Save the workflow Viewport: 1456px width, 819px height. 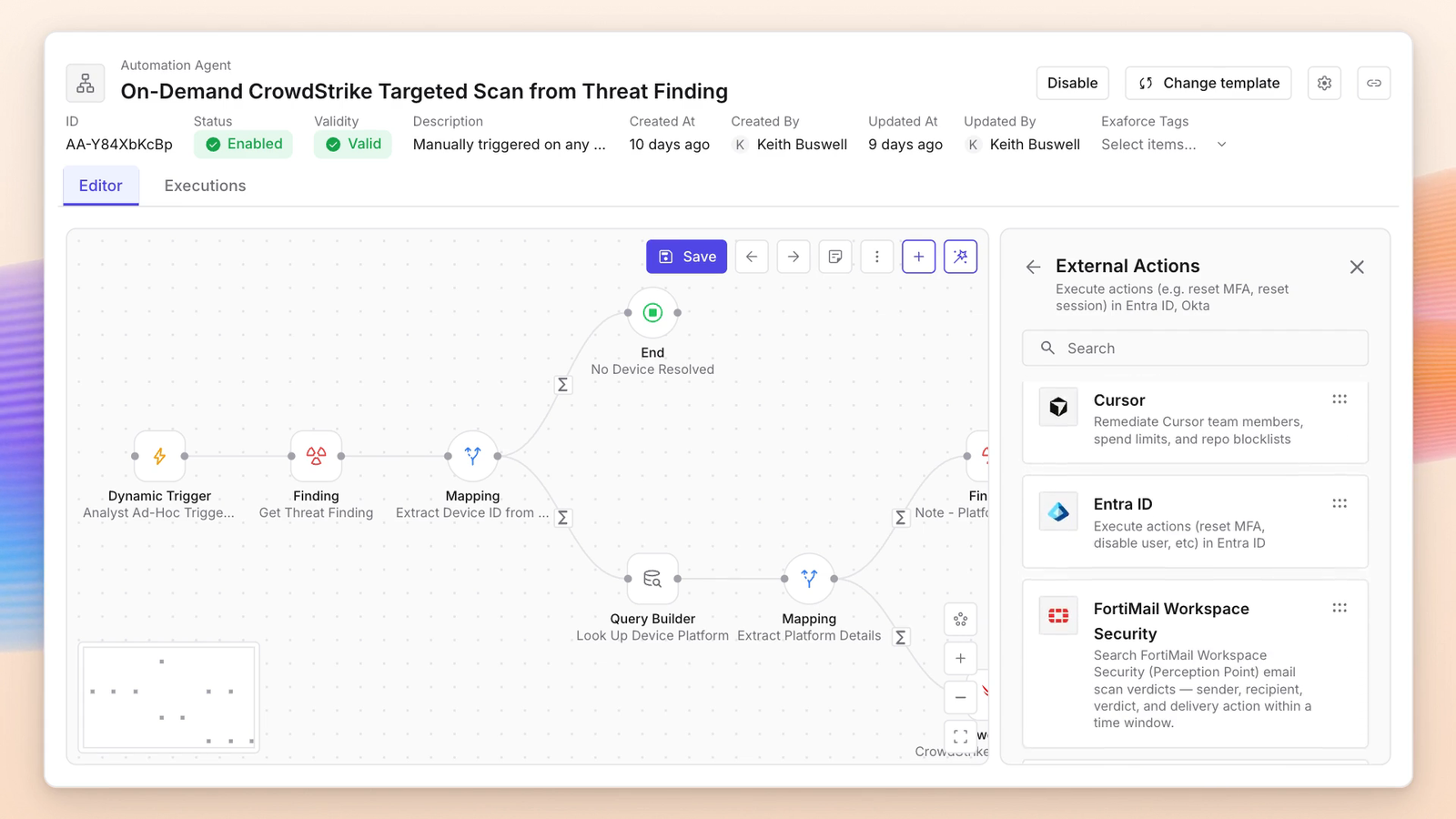687,257
